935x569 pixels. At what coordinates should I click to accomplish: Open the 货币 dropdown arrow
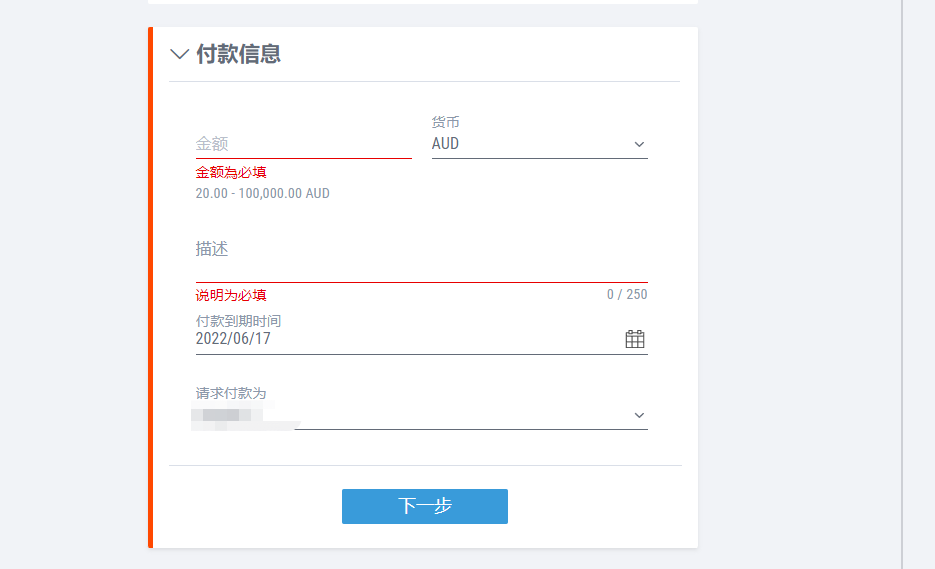click(639, 144)
